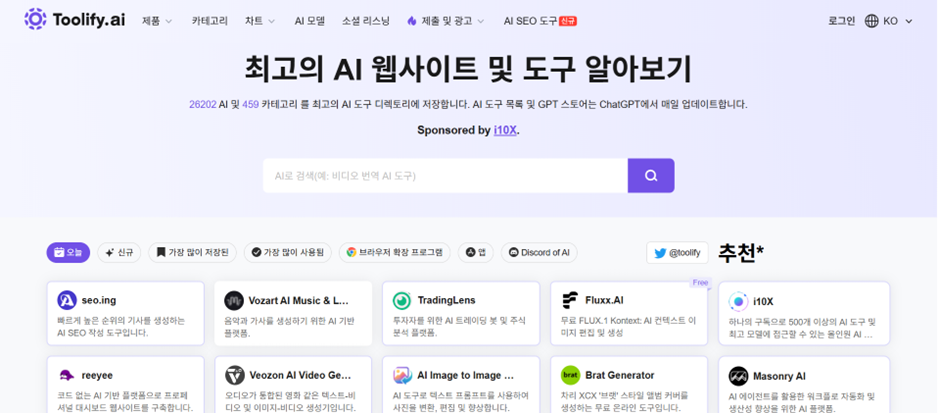
Task: Click the 추천* heading text
Action: 741,253
